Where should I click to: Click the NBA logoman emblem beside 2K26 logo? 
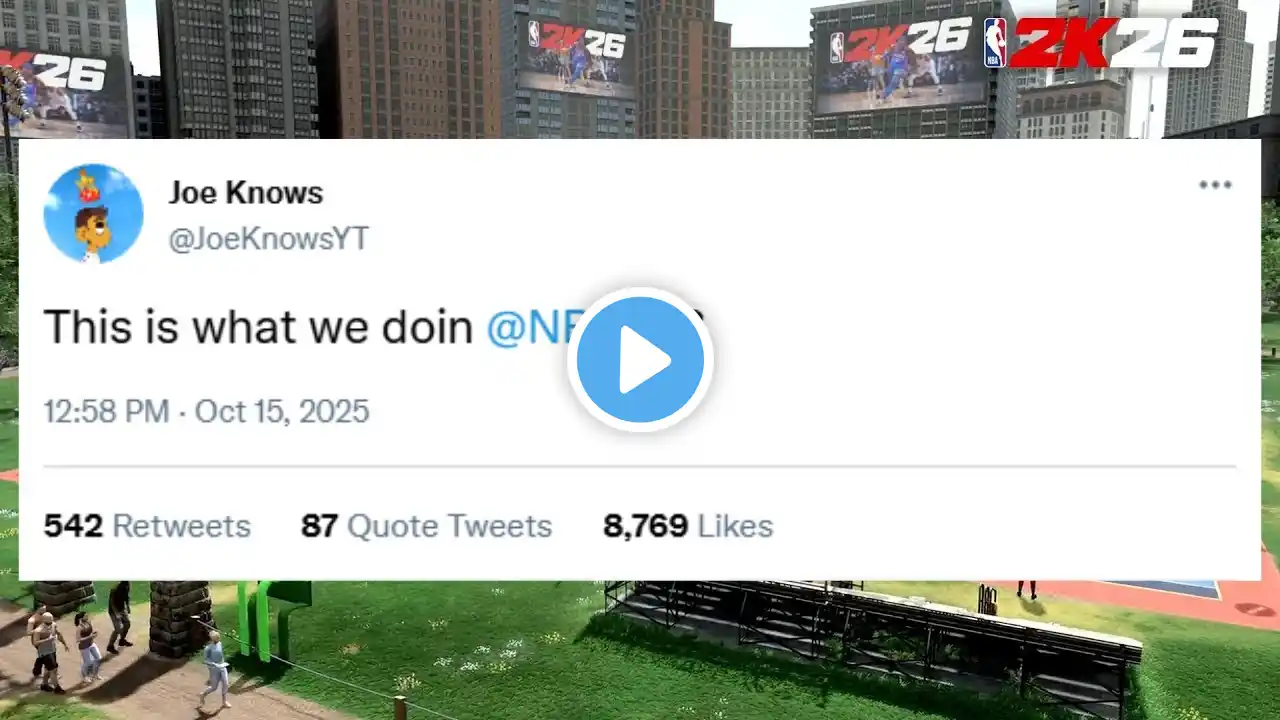[995, 42]
